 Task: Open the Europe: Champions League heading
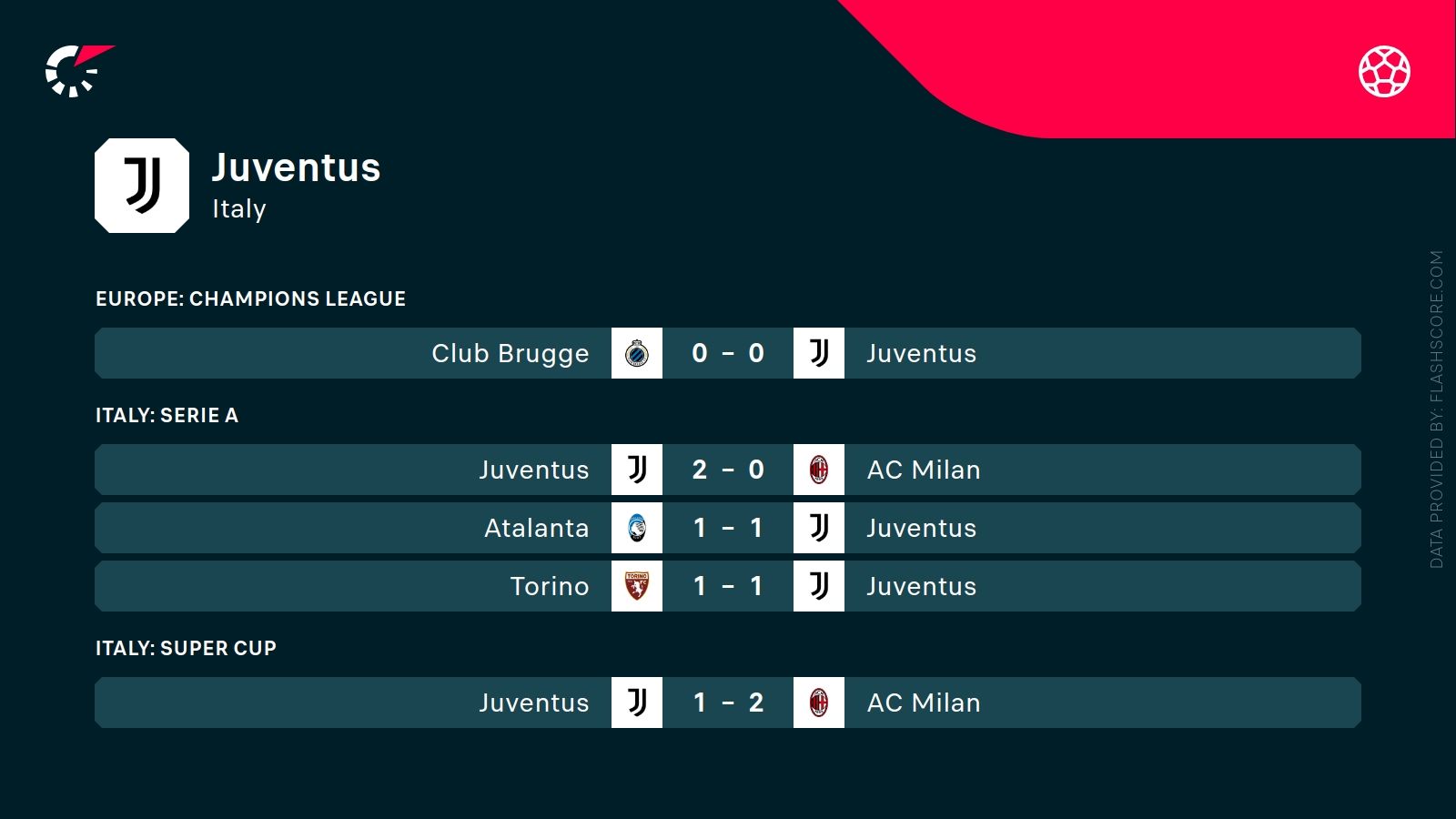coord(250,298)
